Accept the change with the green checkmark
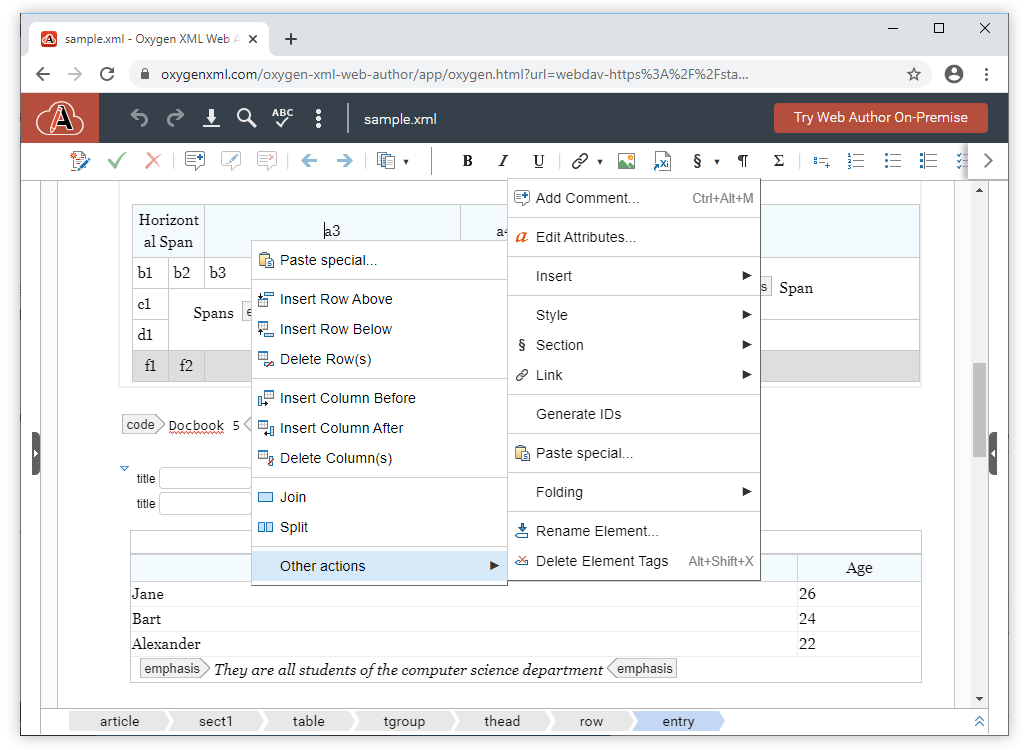Viewport: 1030px width, 750px height. (117, 161)
